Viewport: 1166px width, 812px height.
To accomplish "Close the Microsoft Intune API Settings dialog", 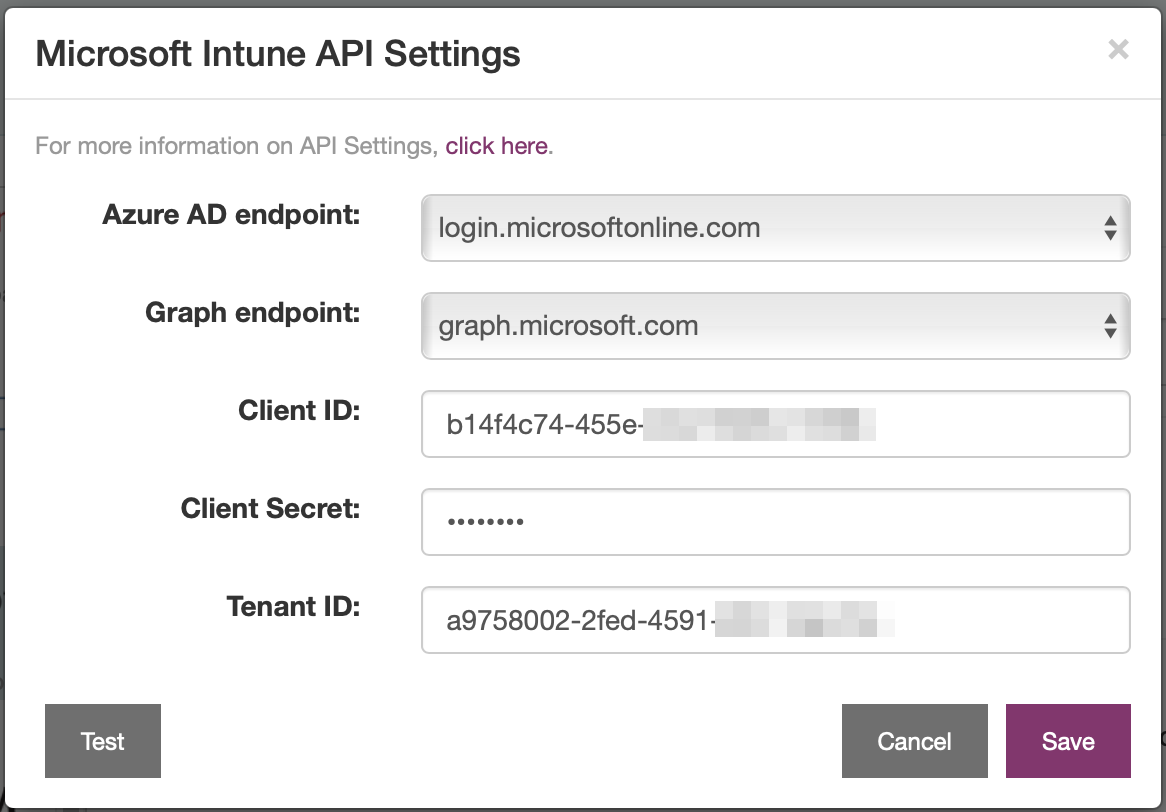I will (1118, 50).
